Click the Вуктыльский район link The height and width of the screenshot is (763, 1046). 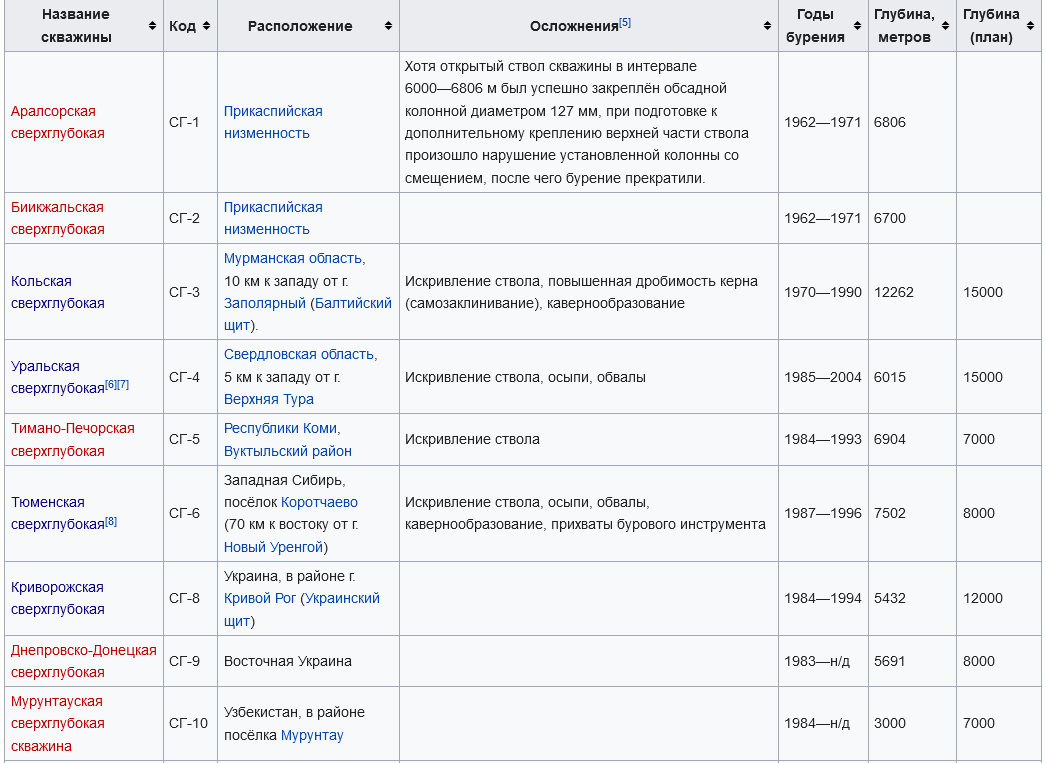pyautogui.click(x=287, y=451)
